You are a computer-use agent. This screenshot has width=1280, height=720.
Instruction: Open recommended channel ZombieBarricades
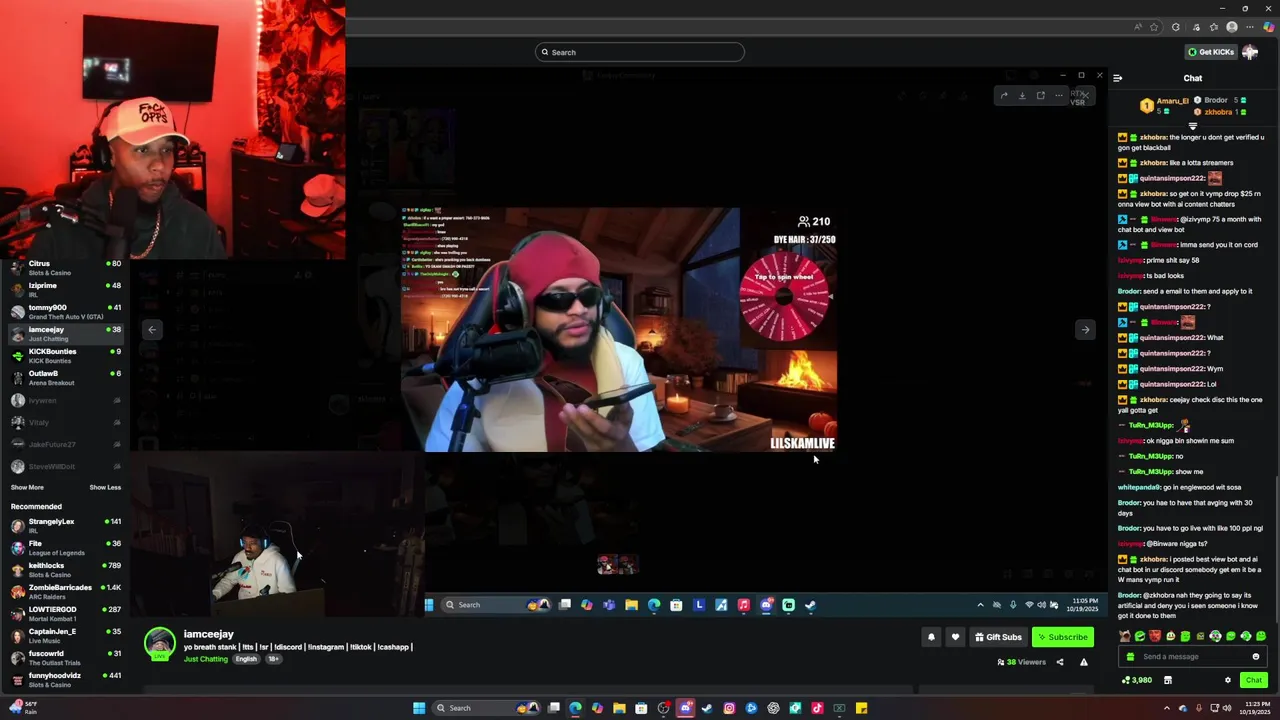[x=66, y=592]
